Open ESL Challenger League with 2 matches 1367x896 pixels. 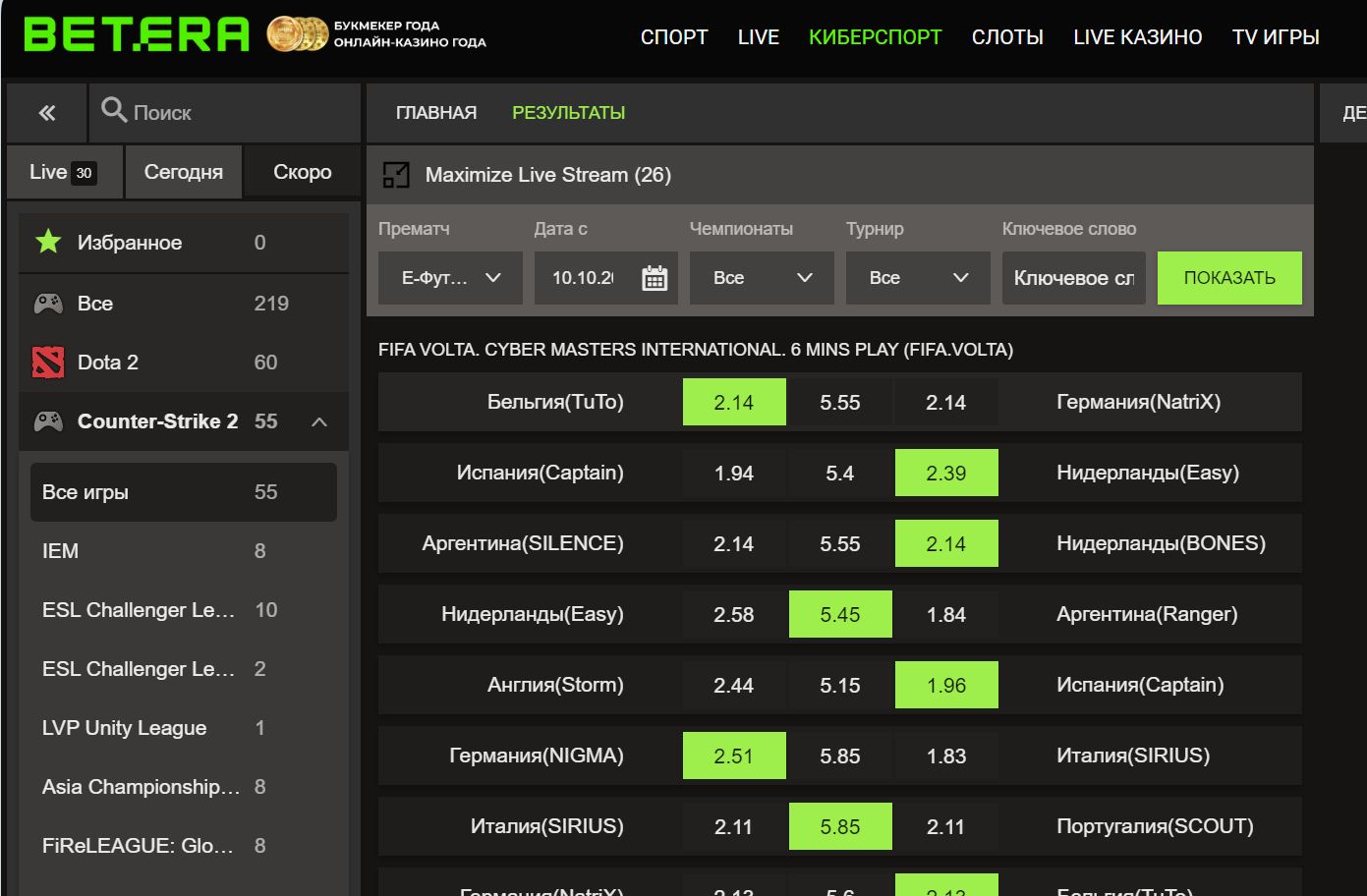click(184, 669)
